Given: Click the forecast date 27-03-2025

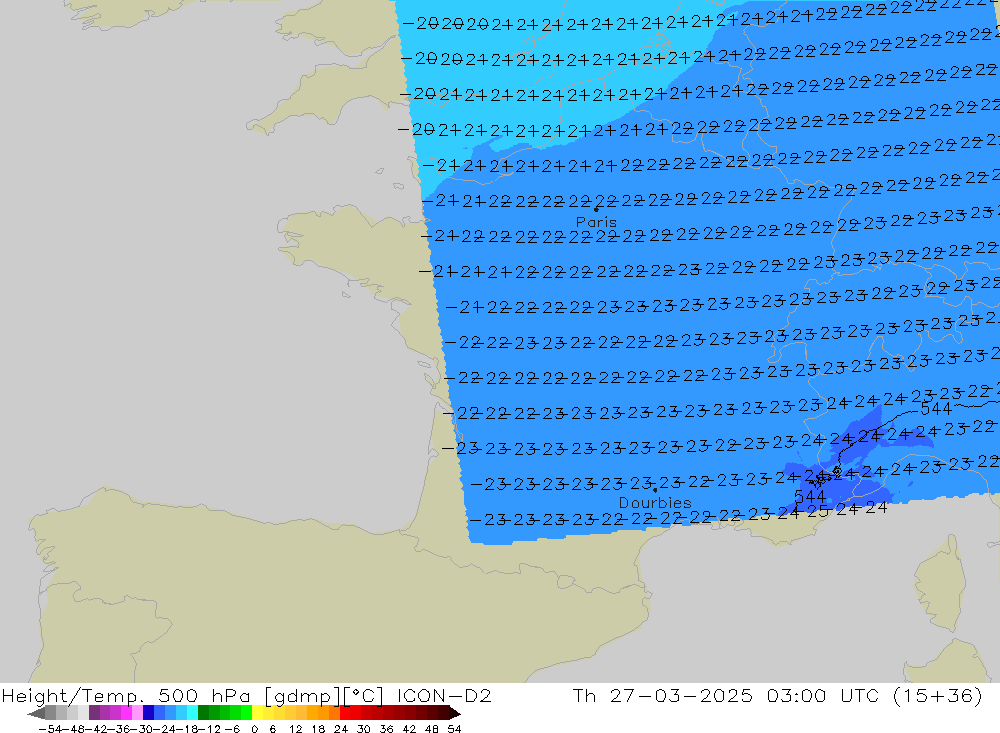Looking at the screenshot, I should [x=681, y=695].
